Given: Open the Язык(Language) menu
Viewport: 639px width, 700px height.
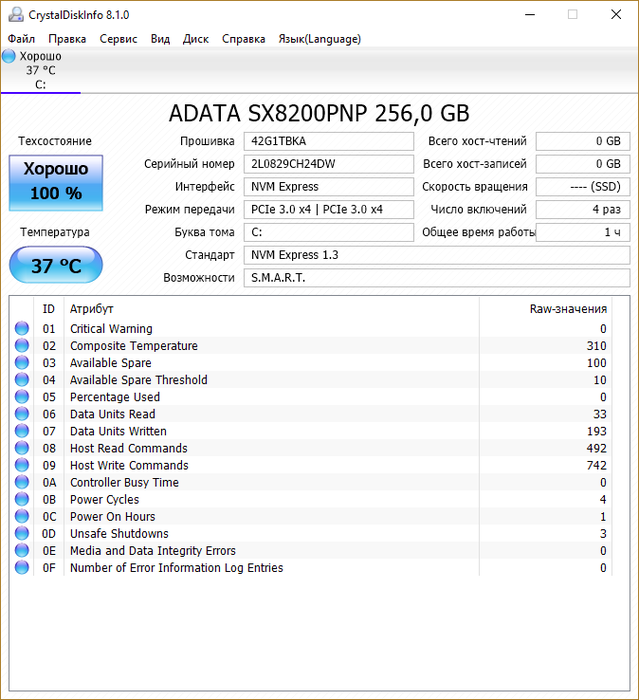Looking at the screenshot, I should tap(320, 39).
